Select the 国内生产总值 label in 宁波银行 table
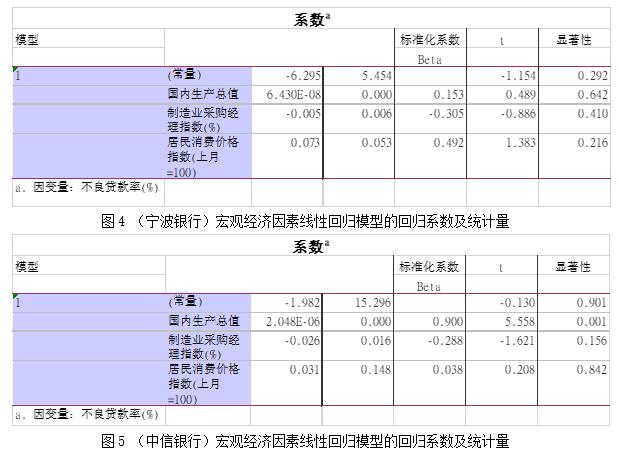 pos(203,94)
